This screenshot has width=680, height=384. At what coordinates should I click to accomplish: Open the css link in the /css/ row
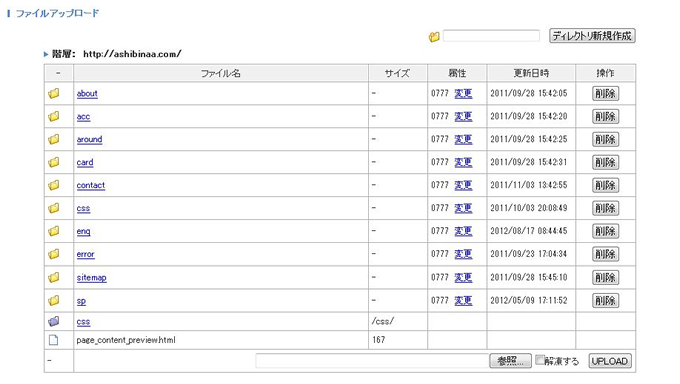(x=83, y=322)
